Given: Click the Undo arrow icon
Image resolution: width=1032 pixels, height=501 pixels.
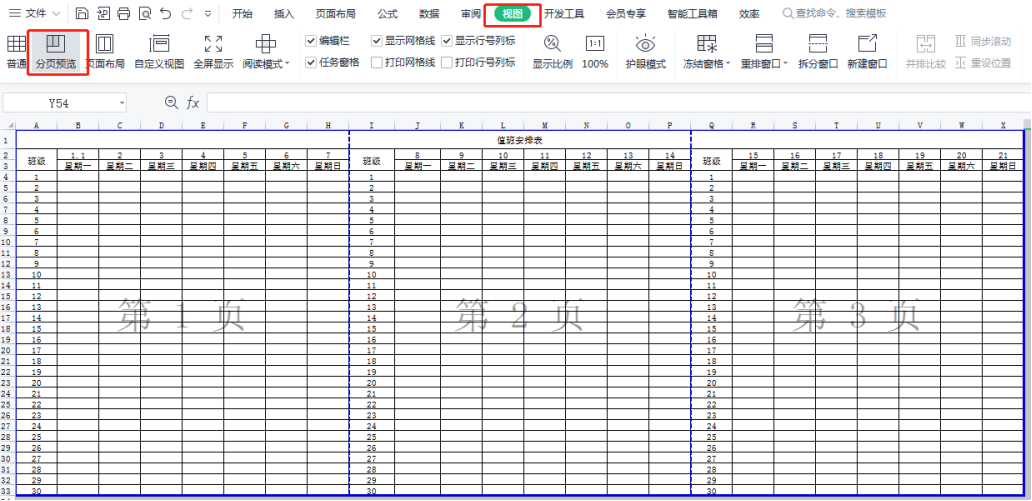Looking at the screenshot, I should (x=166, y=13).
